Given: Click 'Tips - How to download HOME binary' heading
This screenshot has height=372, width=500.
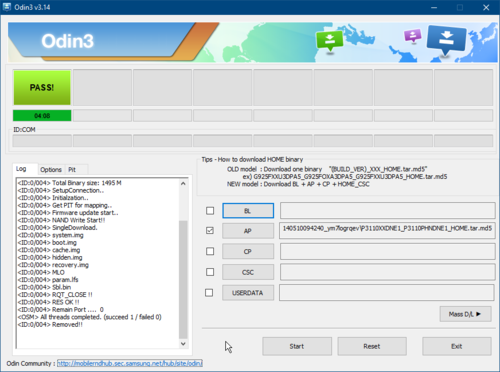Looking at the screenshot, I should 252,159.
